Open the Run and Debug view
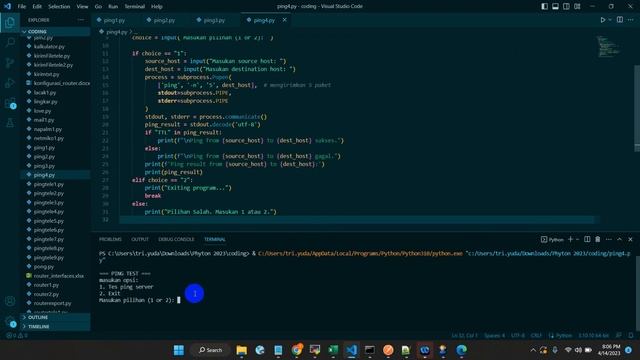640x360 pixels. [10, 83]
